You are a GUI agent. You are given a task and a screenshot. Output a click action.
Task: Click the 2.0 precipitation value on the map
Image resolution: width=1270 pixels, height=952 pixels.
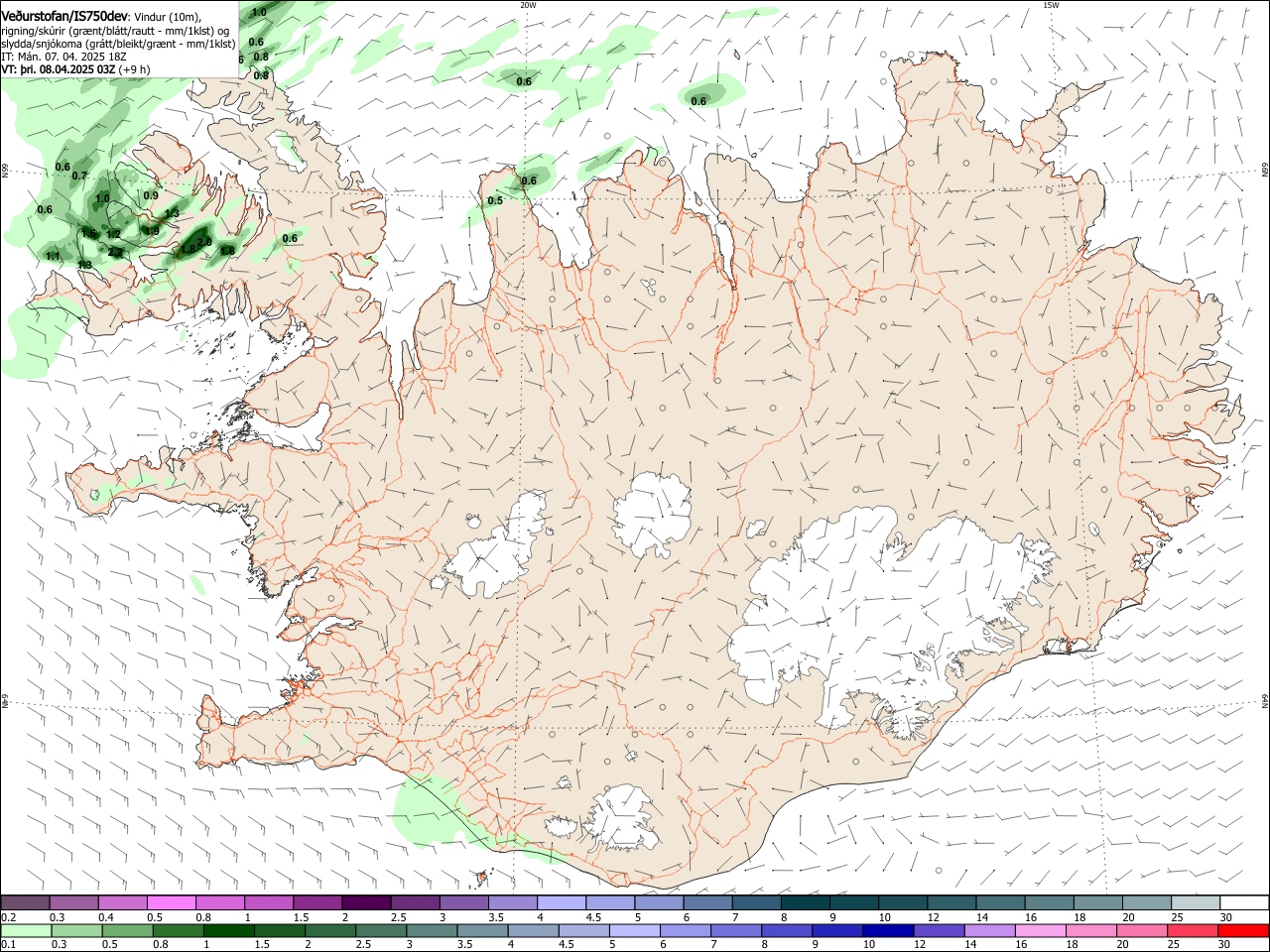click(x=204, y=241)
